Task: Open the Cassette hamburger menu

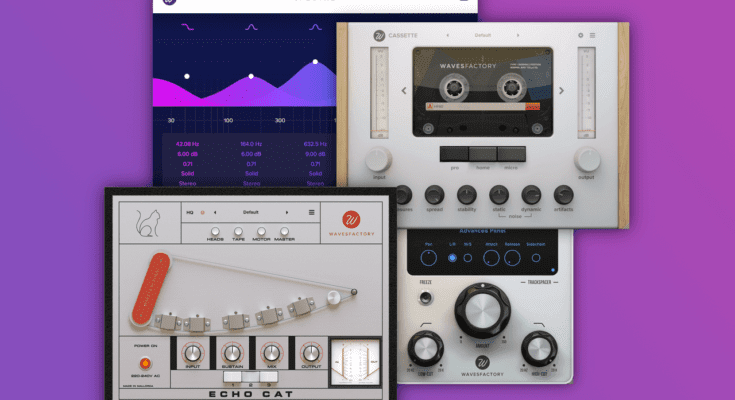Action: 592,35
